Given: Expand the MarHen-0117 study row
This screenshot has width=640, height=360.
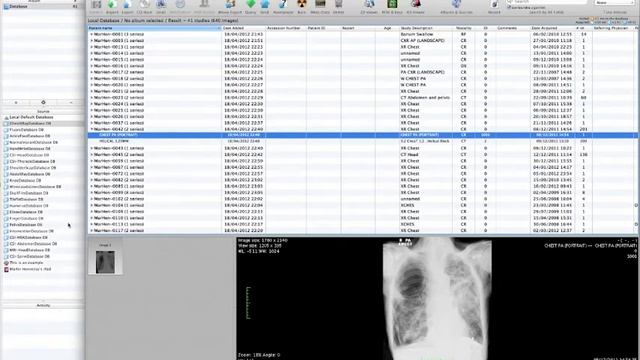Looking at the screenshot, I should click(x=91, y=231).
